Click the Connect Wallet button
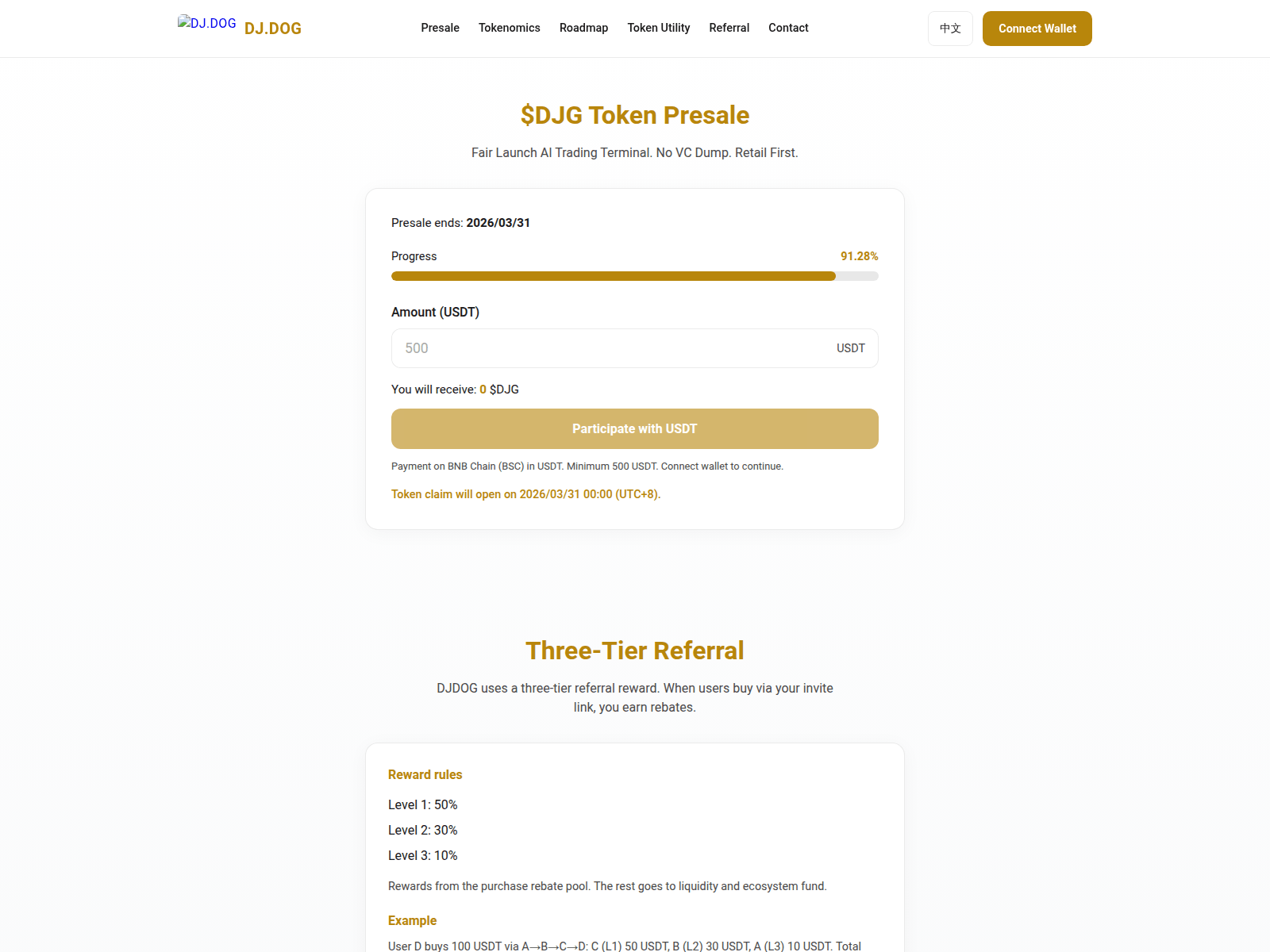 click(x=1037, y=29)
